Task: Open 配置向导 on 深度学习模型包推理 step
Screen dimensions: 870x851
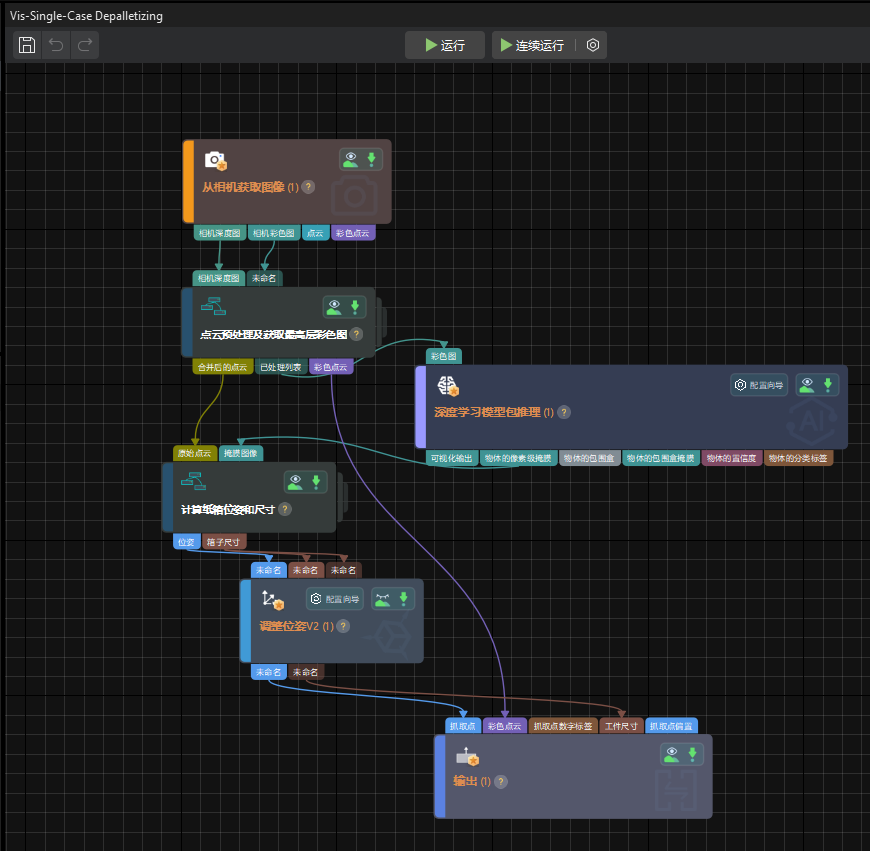Action: (x=759, y=385)
